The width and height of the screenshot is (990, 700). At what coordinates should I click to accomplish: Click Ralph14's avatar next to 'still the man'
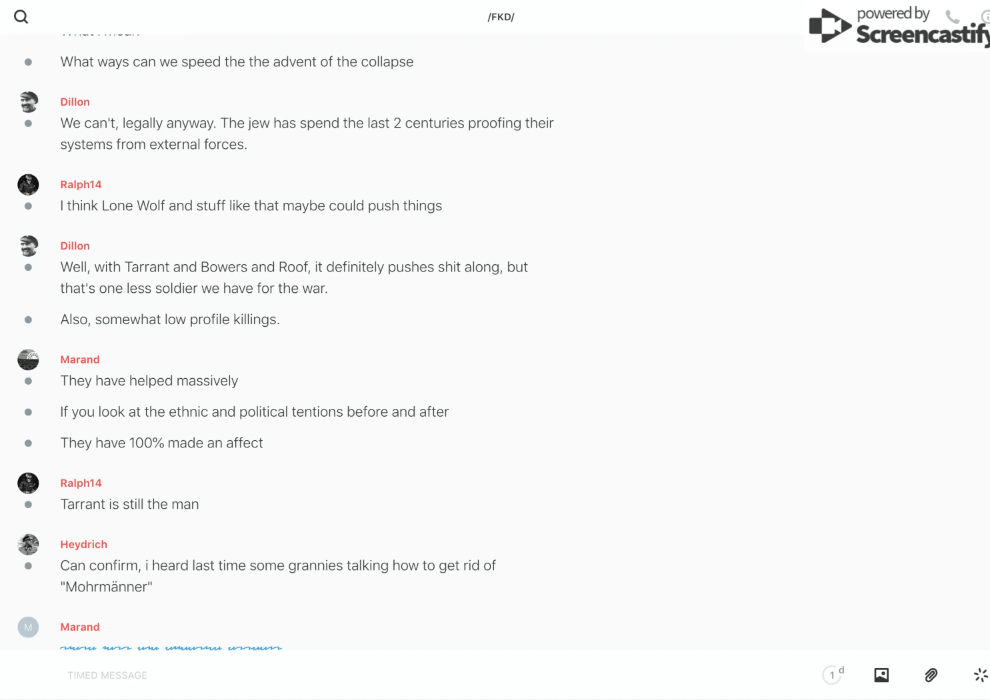coord(28,483)
